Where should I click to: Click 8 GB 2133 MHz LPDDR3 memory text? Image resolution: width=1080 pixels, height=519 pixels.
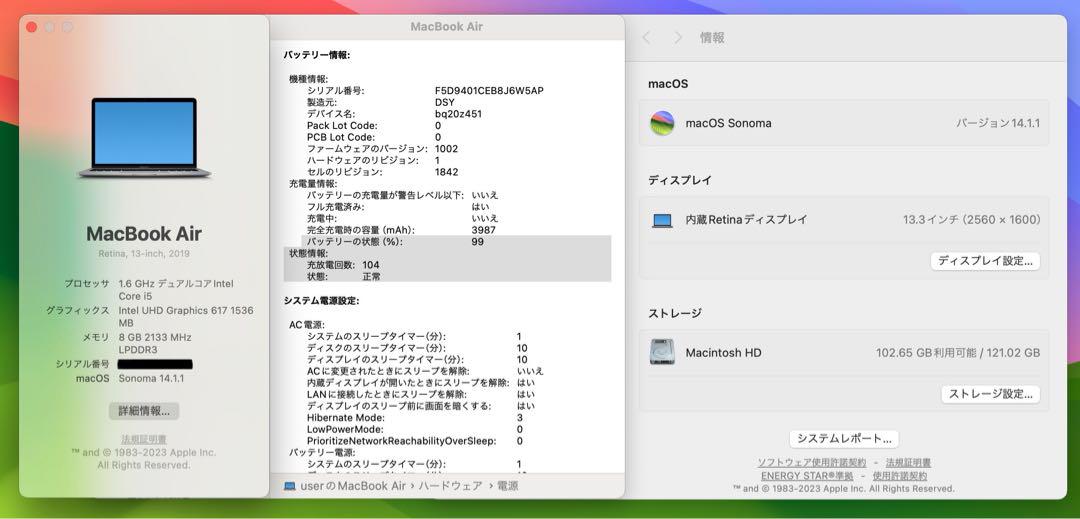tap(155, 343)
